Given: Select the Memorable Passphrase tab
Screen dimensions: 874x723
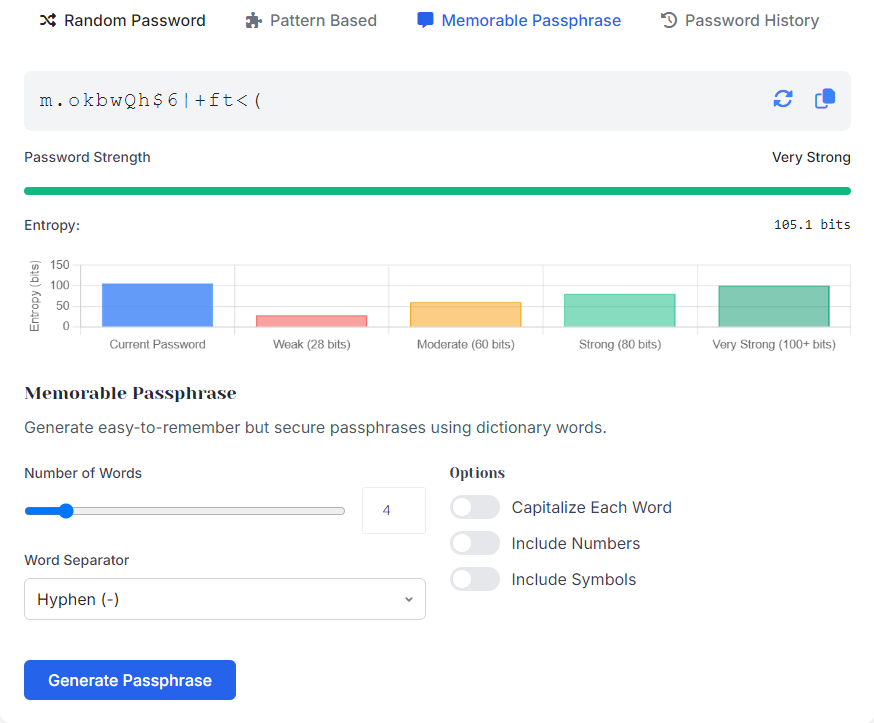Looking at the screenshot, I should 519,21.
